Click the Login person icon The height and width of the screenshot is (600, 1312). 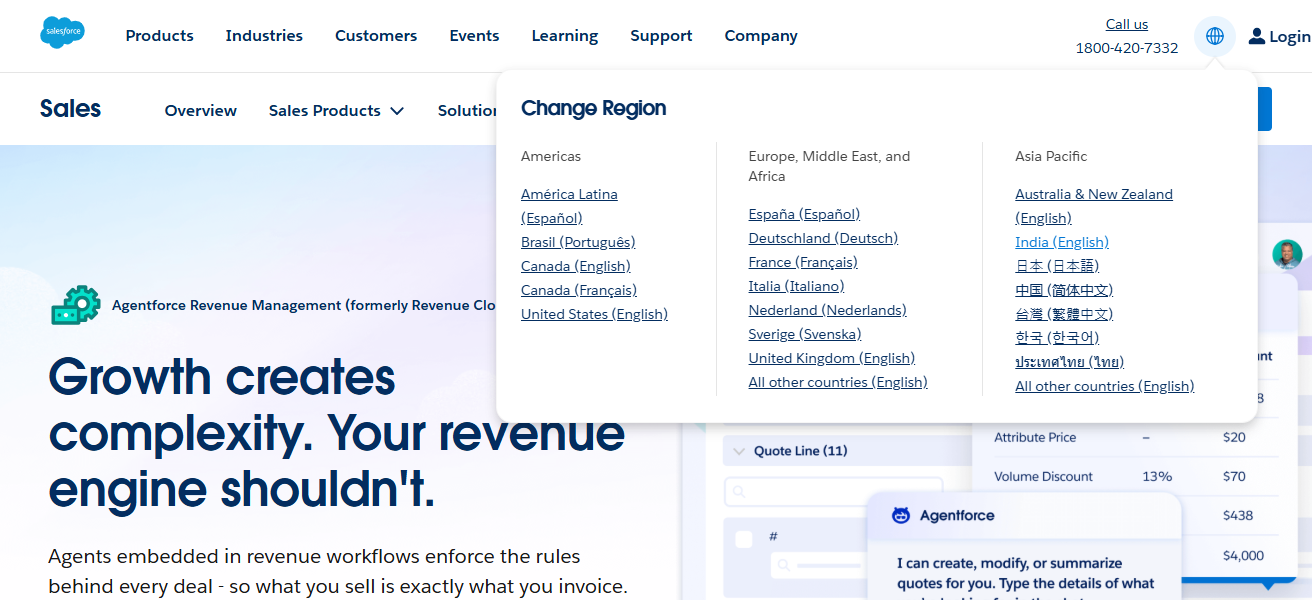[1257, 36]
